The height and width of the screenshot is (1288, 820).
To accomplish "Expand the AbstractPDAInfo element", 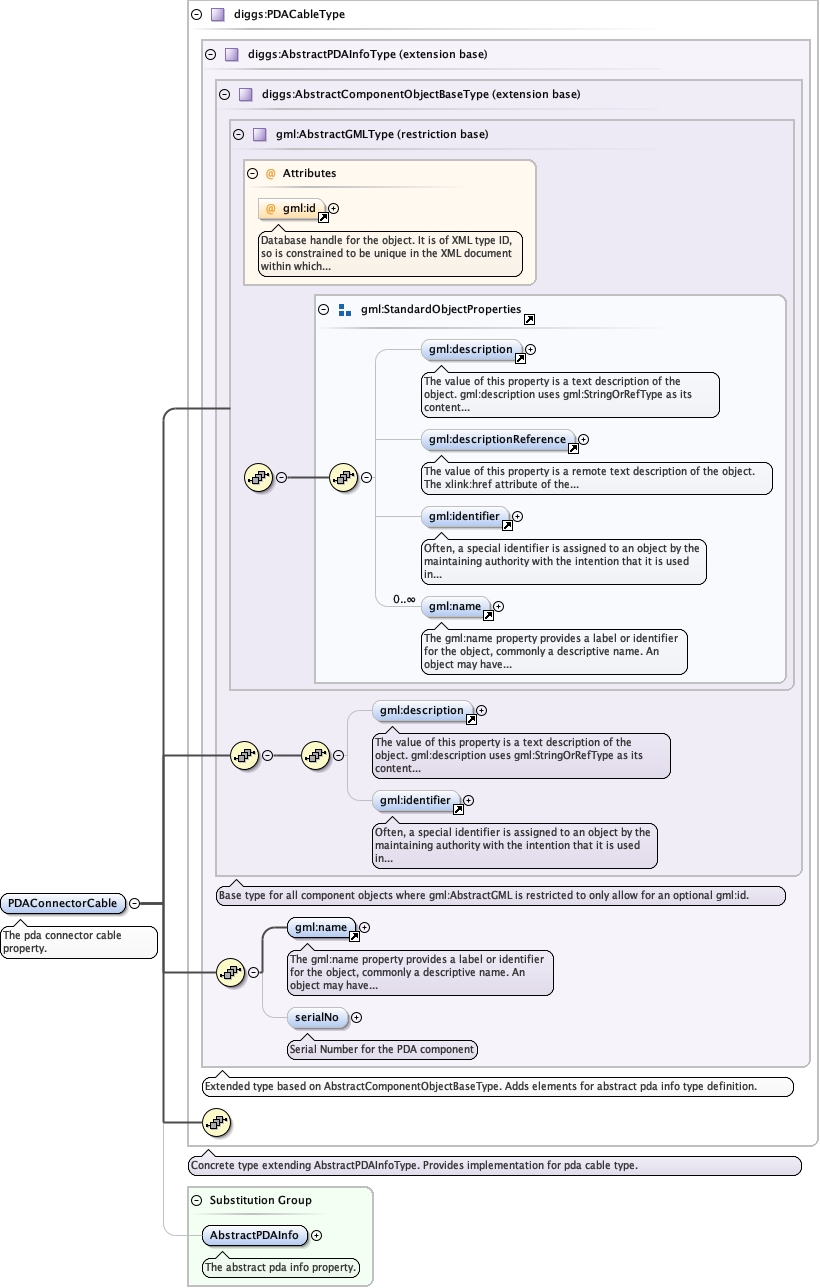I will [x=316, y=1235].
